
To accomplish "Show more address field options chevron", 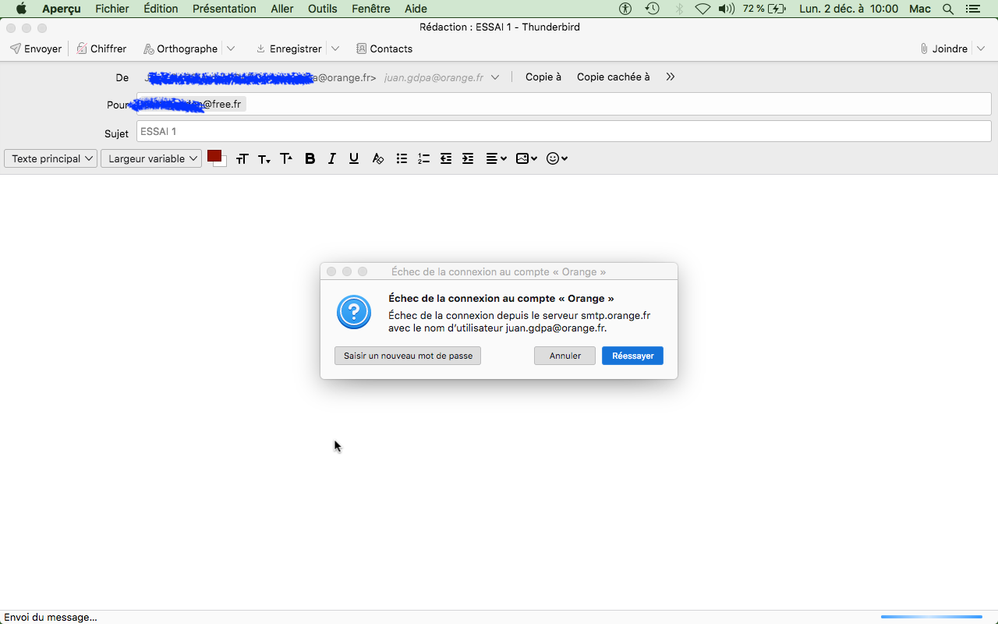I will click(x=670, y=77).
